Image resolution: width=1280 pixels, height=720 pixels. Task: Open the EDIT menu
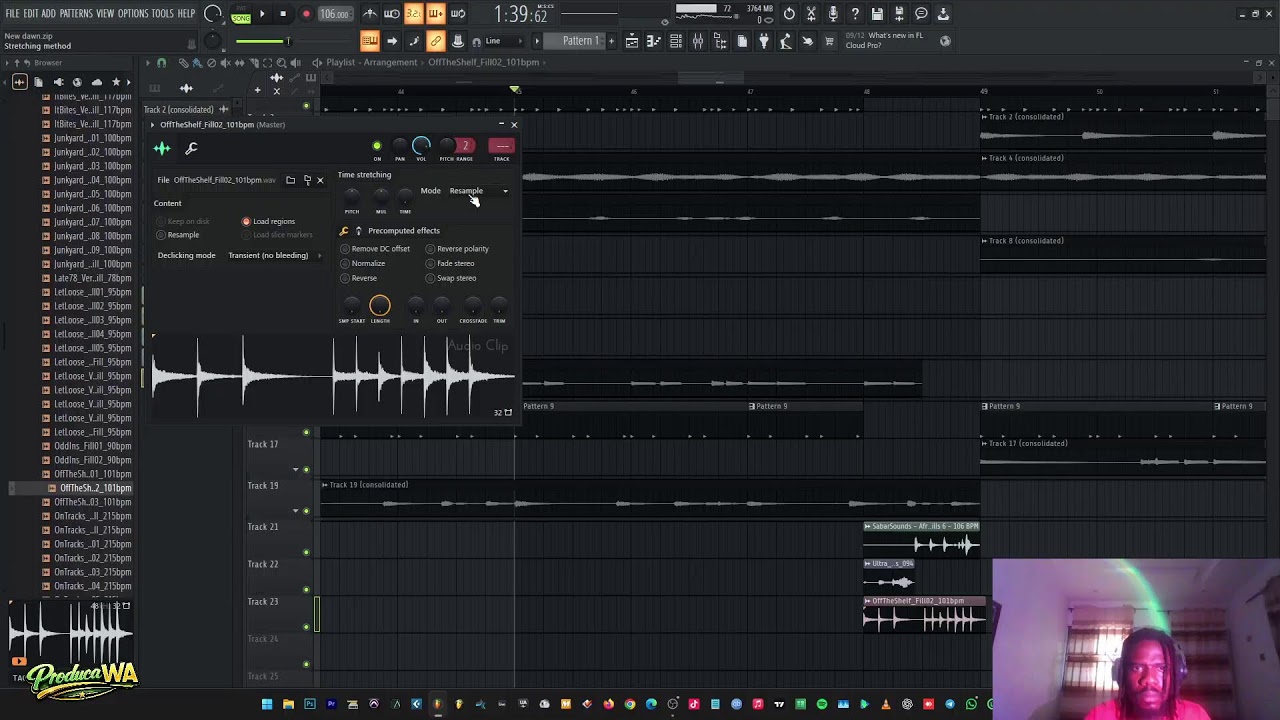[x=30, y=14]
